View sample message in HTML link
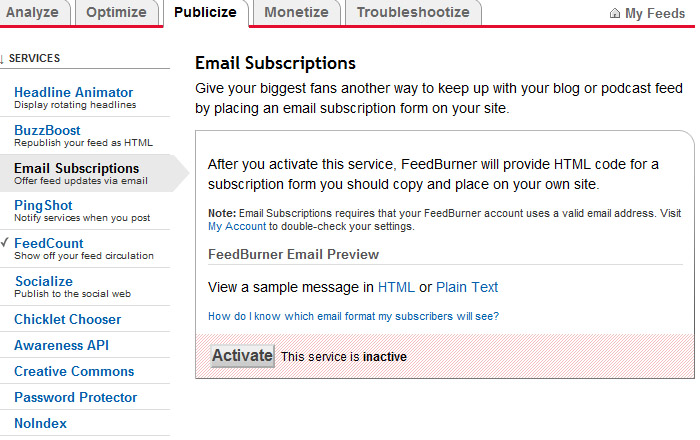 pyautogui.click(x=396, y=287)
